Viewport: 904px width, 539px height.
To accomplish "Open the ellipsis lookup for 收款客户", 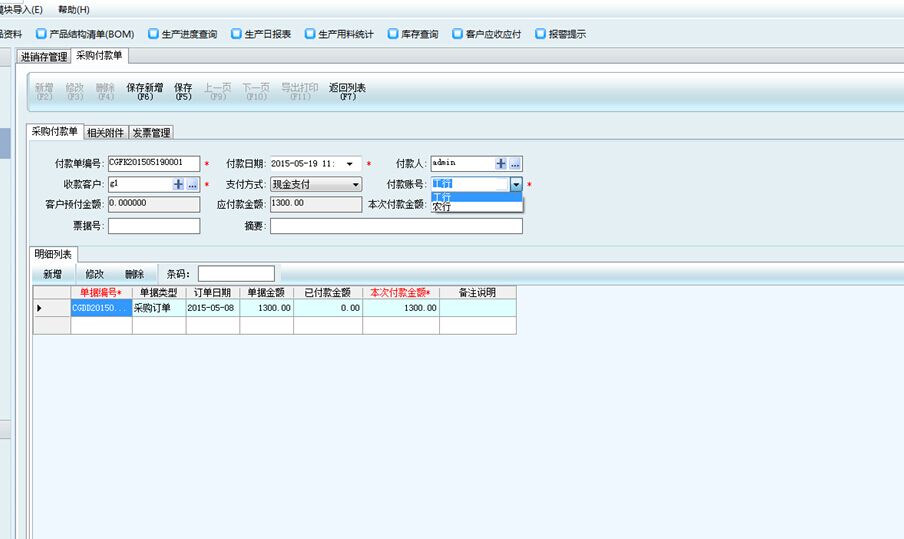I will click(192, 185).
